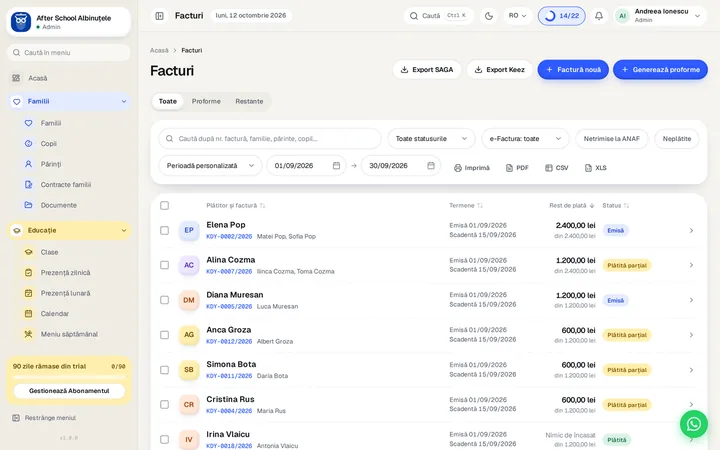Screen dimensions: 720x450
Task: Check Cristina Rus invoice checkbox
Action: click(x=164, y=405)
